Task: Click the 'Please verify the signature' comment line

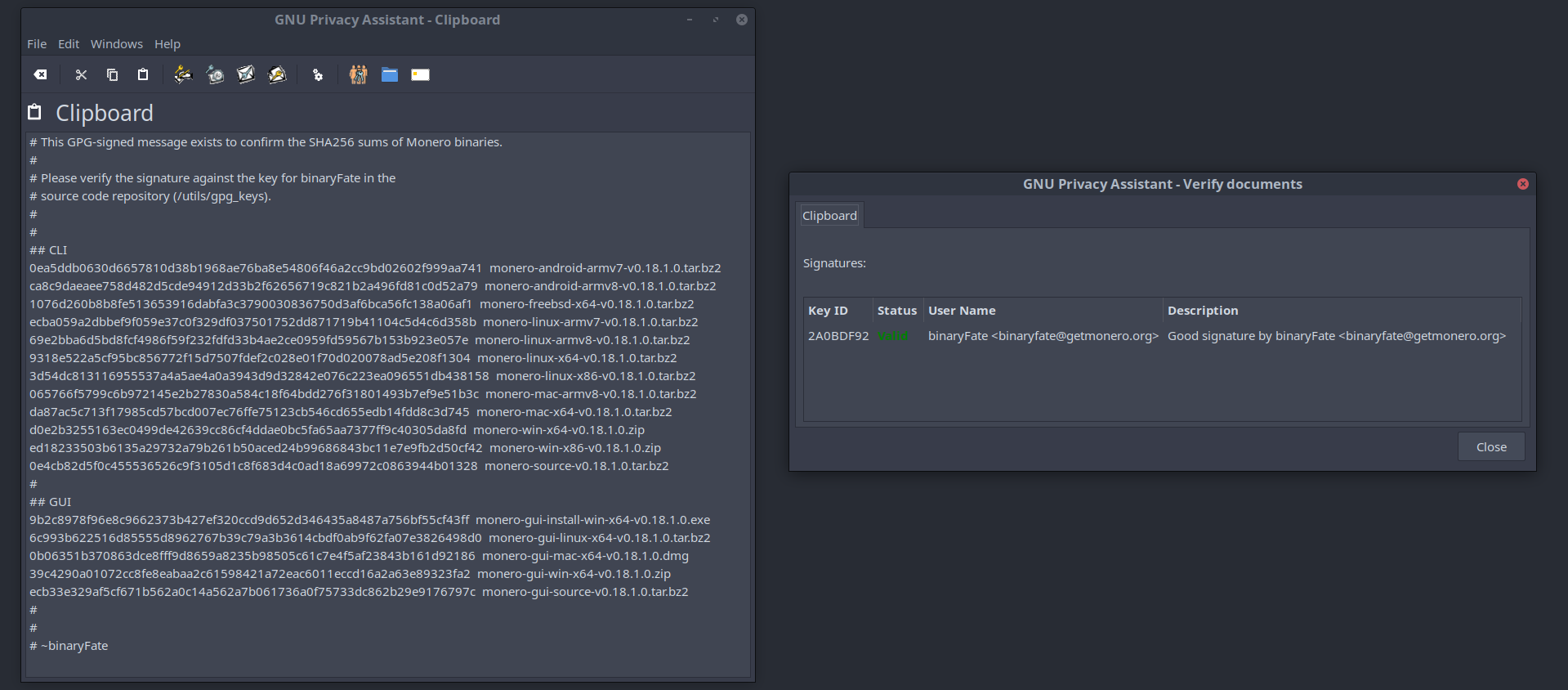Action: [x=212, y=178]
